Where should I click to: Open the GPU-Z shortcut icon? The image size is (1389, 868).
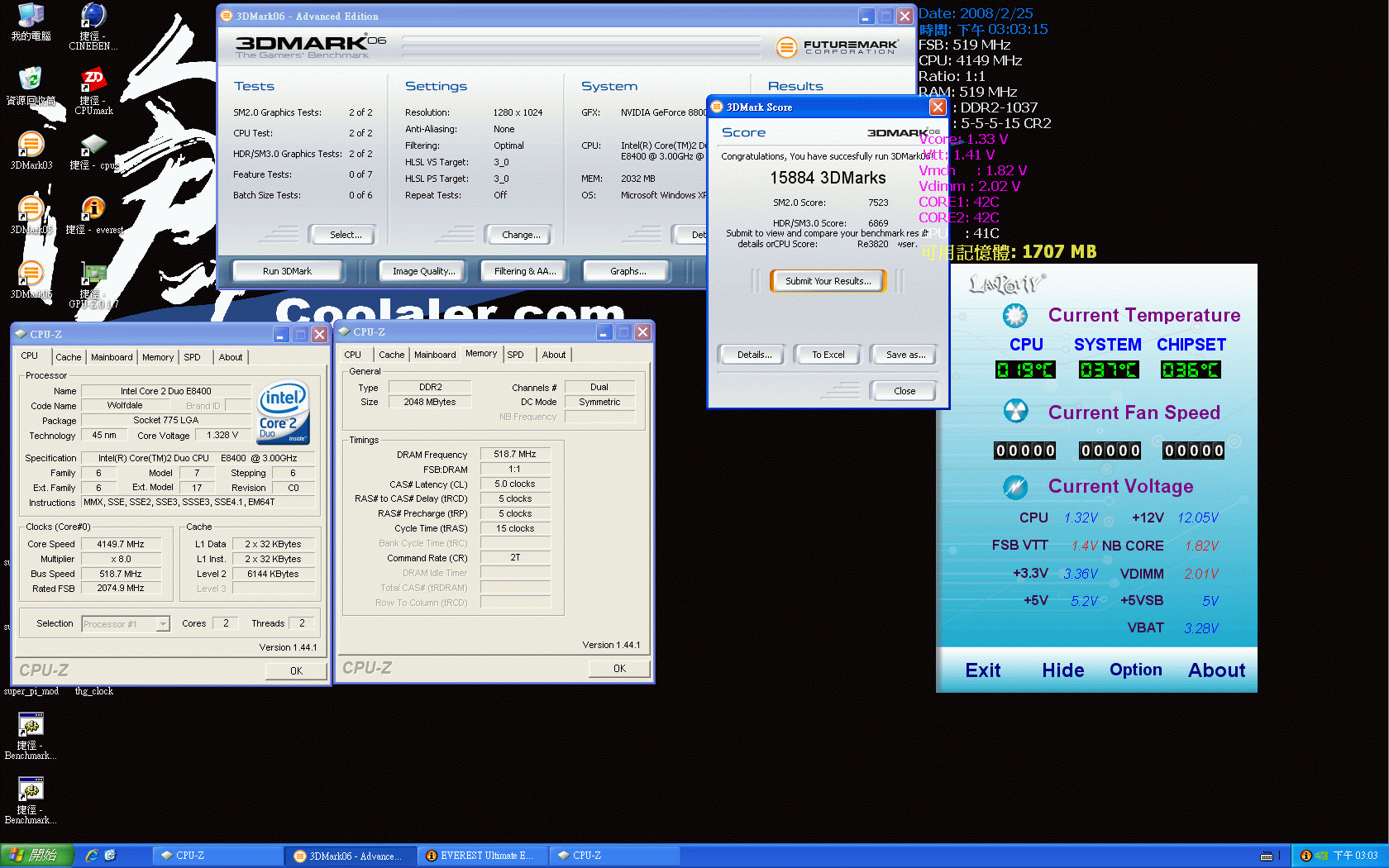pyautogui.click(x=93, y=284)
